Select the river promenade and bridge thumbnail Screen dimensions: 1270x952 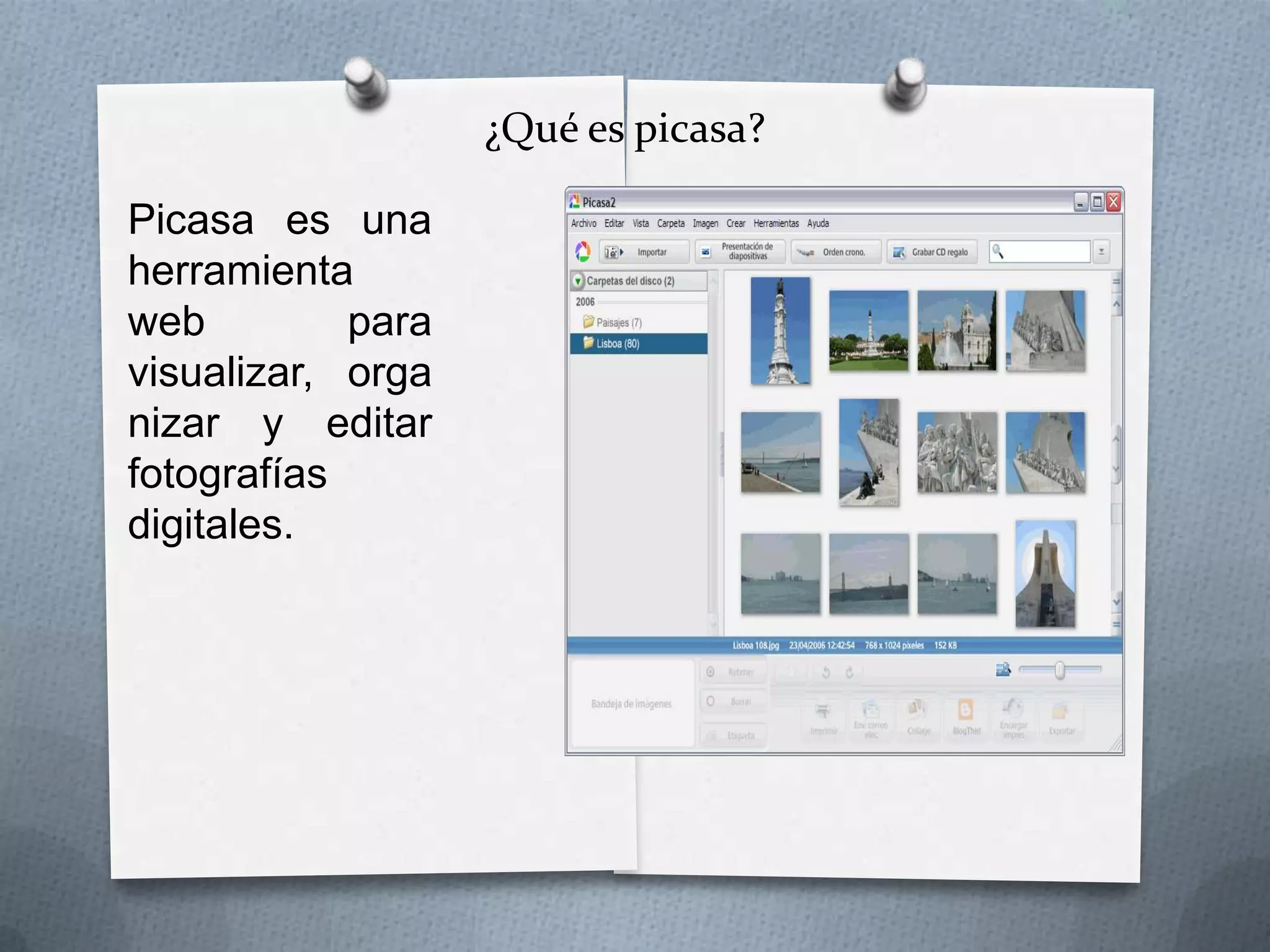coord(780,452)
